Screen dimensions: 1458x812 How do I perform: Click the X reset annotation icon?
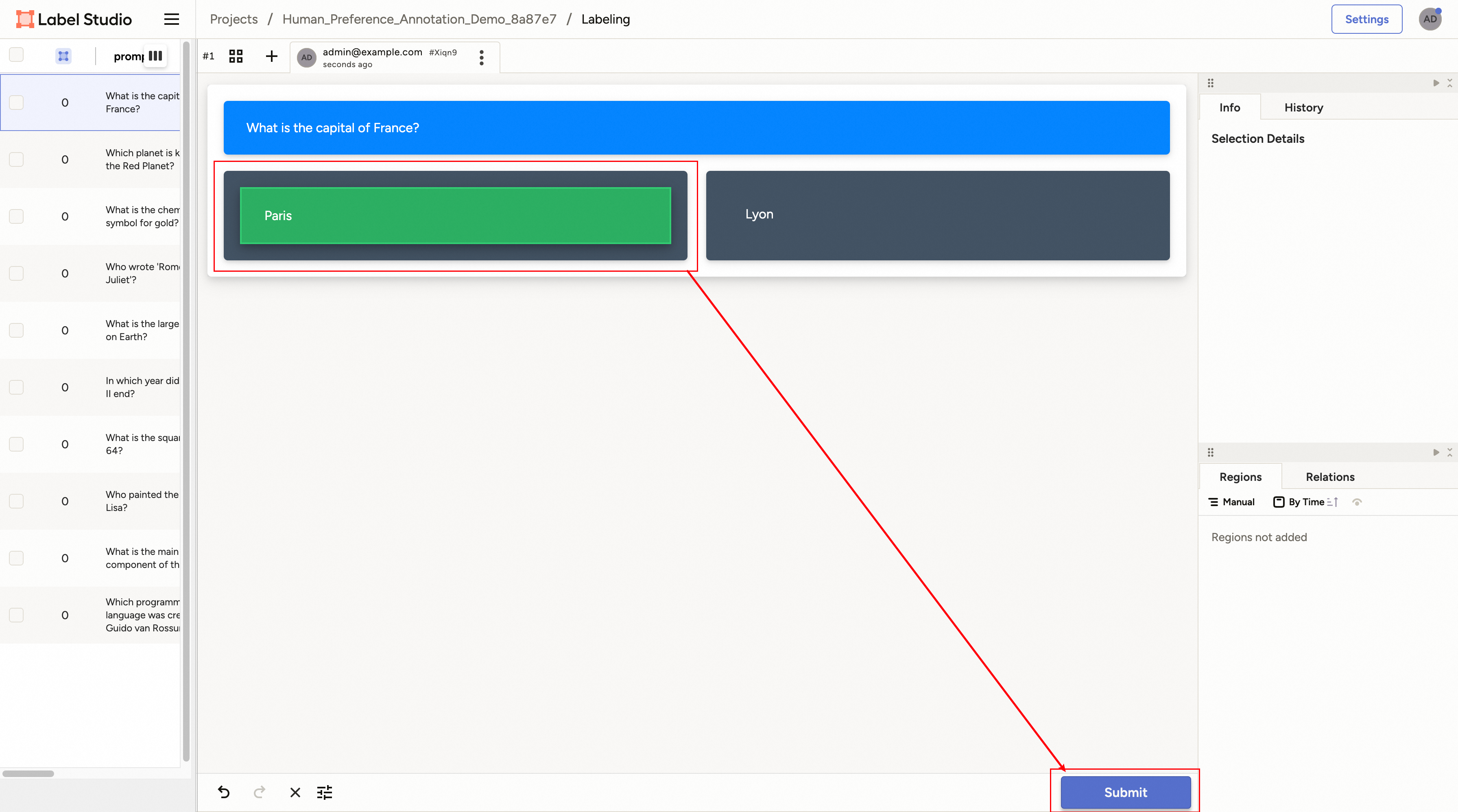(295, 792)
